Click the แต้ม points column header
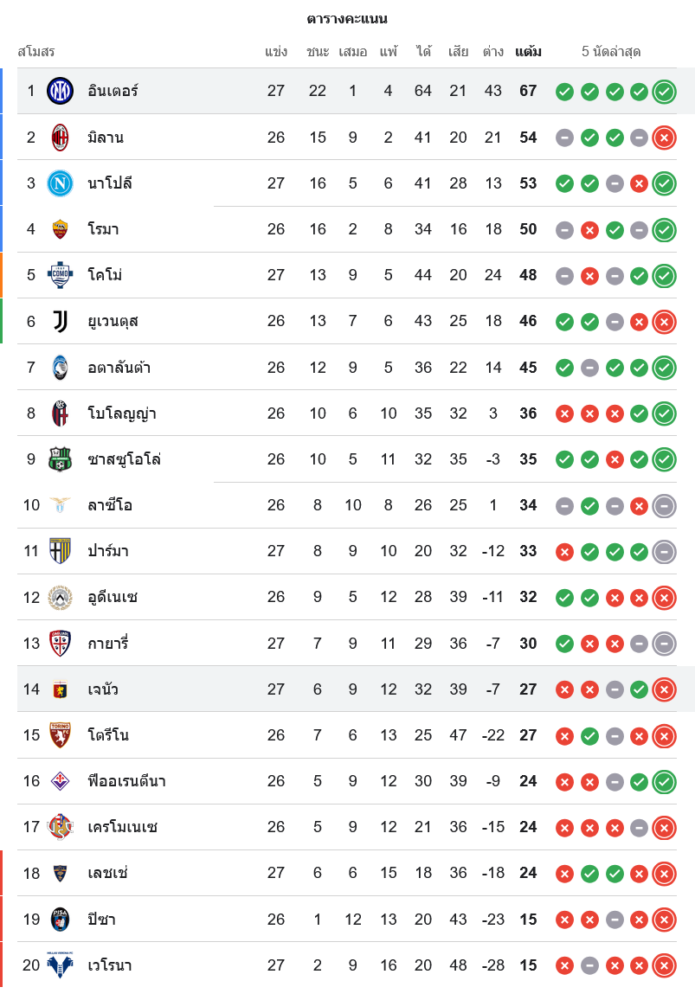The width and height of the screenshot is (695, 1000). [x=528, y=52]
